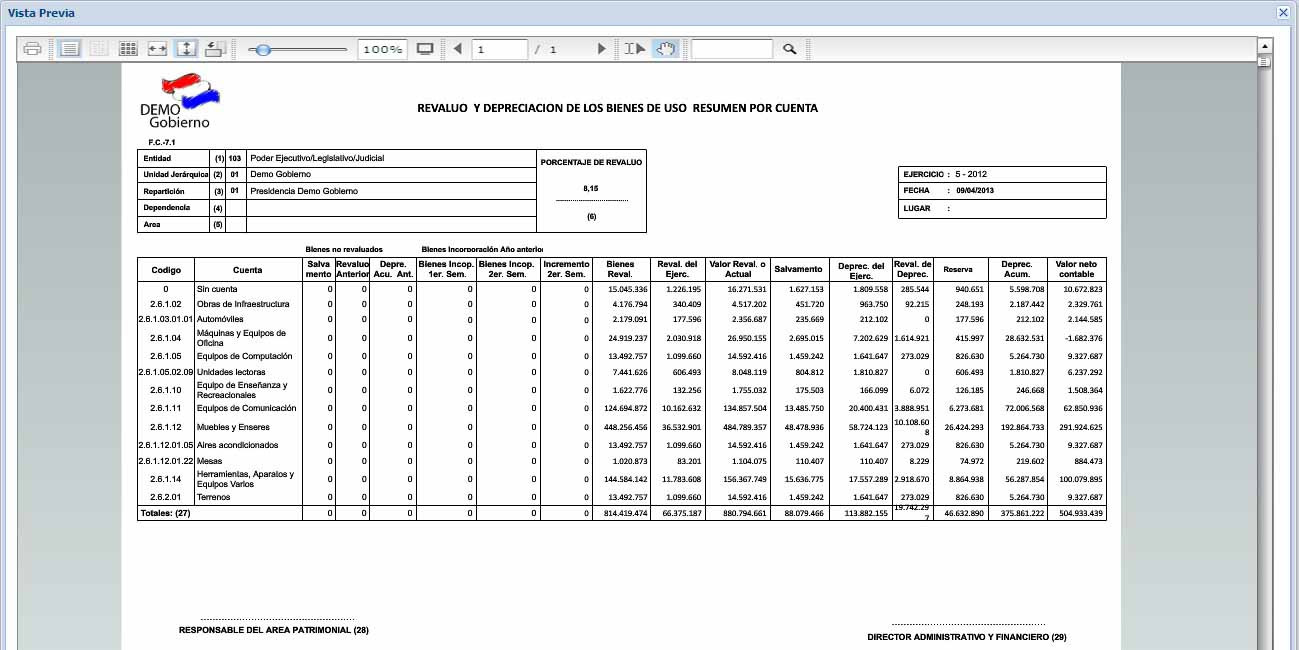Go to the previous page arrow

tap(458, 49)
